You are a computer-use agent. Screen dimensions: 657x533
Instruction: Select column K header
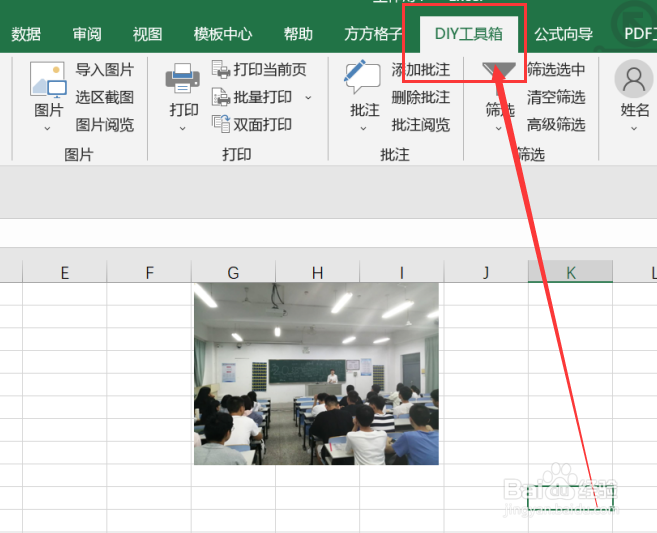pos(571,272)
